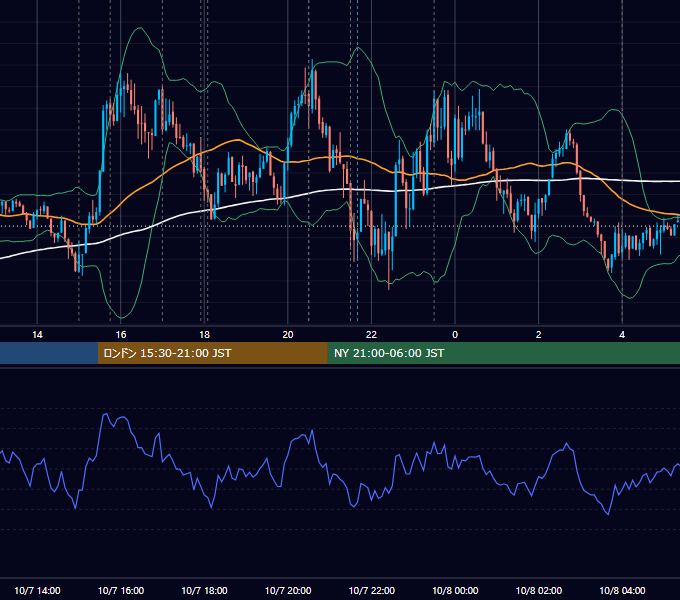680x600 pixels.
Task: Click the 14 hour label on chart axis
Action: click(37, 335)
